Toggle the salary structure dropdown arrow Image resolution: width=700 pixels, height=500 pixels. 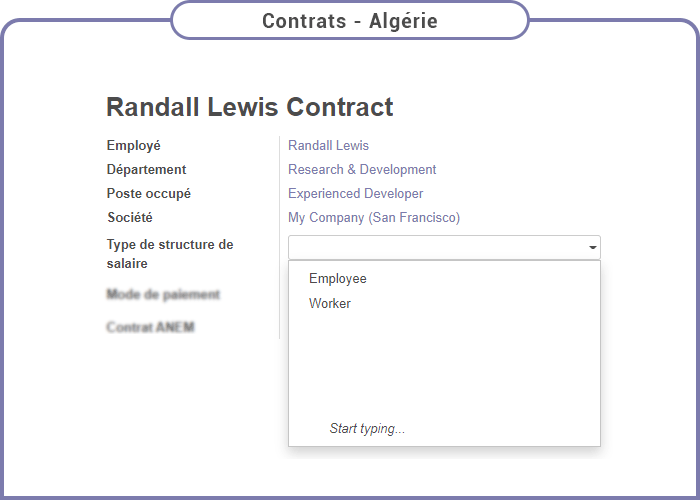pyautogui.click(x=593, y=247)
